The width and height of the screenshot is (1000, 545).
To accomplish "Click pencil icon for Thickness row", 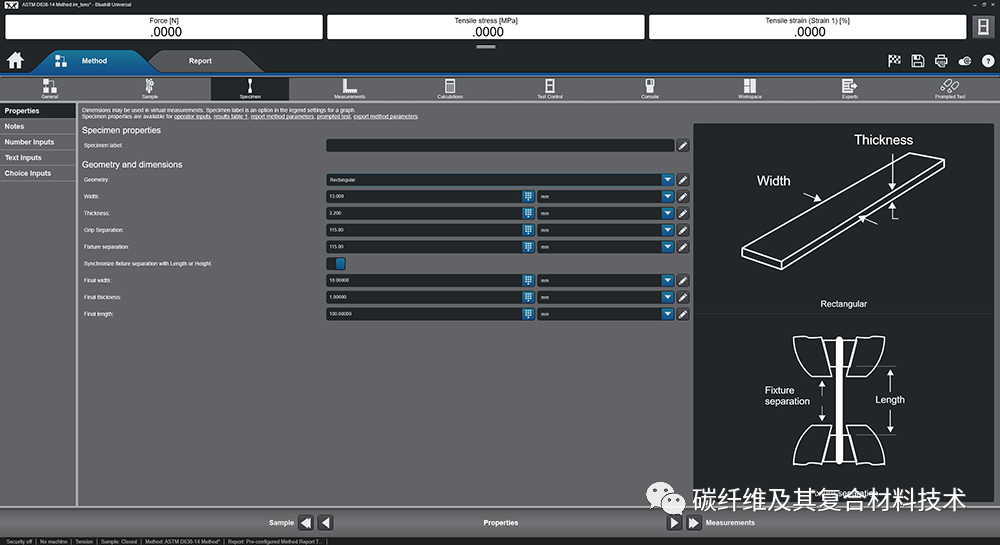I will click(682, 213).
